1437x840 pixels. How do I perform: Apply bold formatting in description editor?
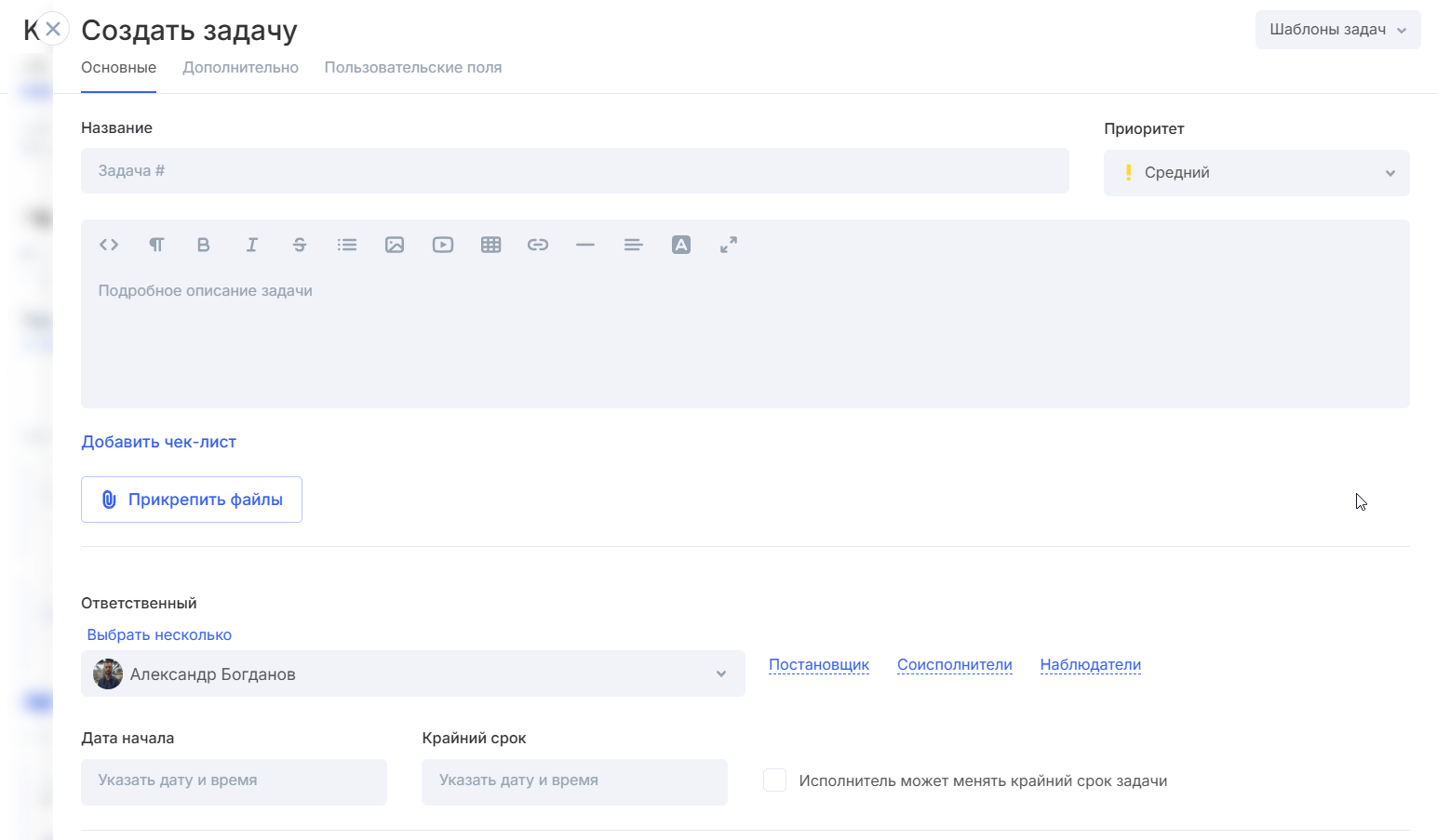[x=203, y=245]
